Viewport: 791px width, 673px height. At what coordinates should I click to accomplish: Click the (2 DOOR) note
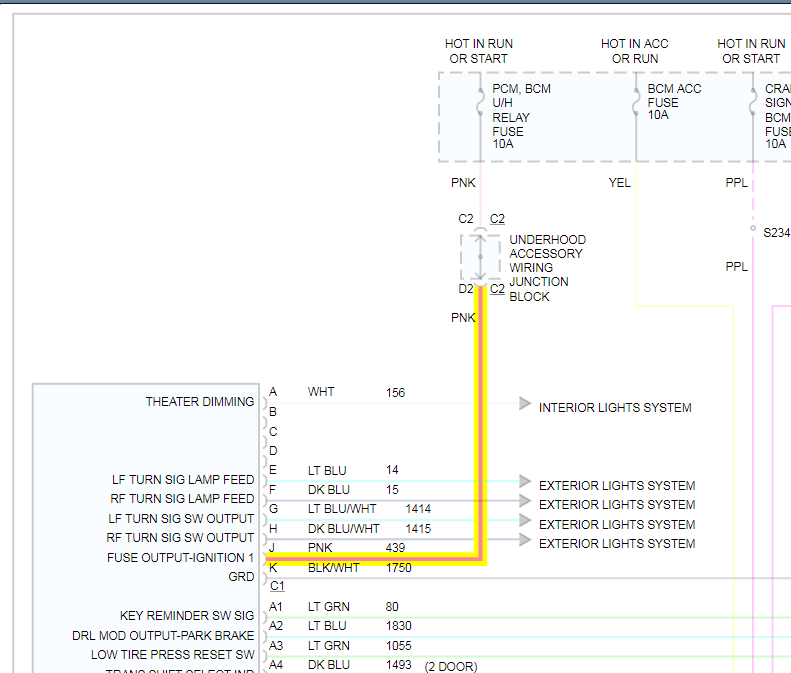pyautogui.click(x=451, y=666)
